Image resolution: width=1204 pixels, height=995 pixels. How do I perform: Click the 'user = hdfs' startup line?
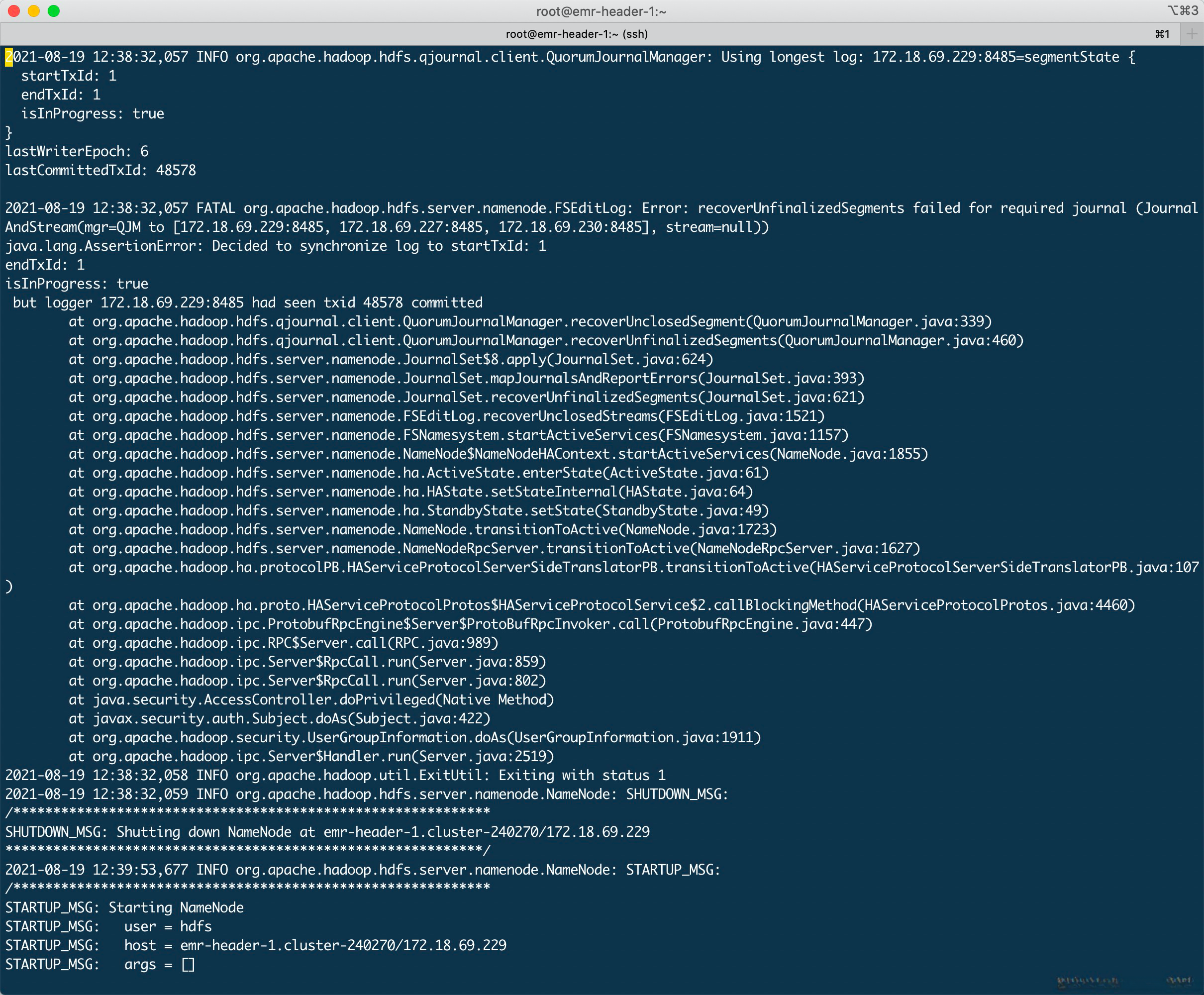click(167, 926)
